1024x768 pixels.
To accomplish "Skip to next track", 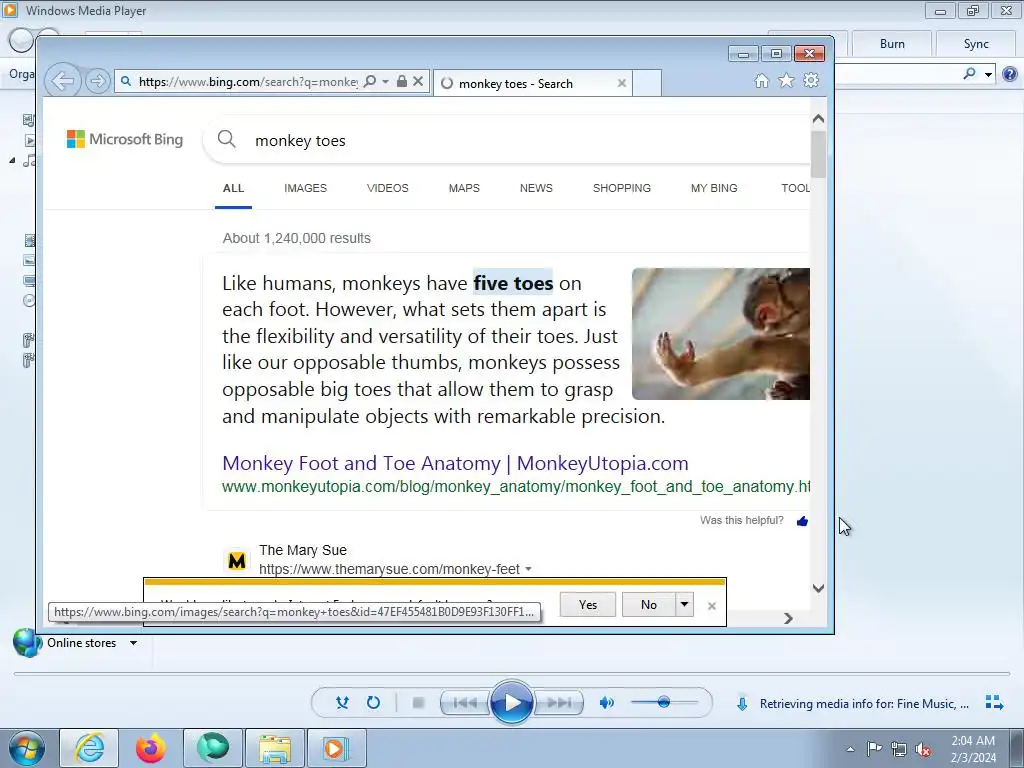I will (558, 703).
